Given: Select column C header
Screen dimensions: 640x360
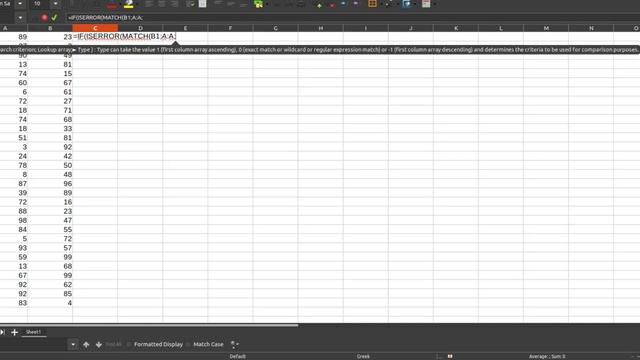Looking at the screenshot, I should 95,28.
